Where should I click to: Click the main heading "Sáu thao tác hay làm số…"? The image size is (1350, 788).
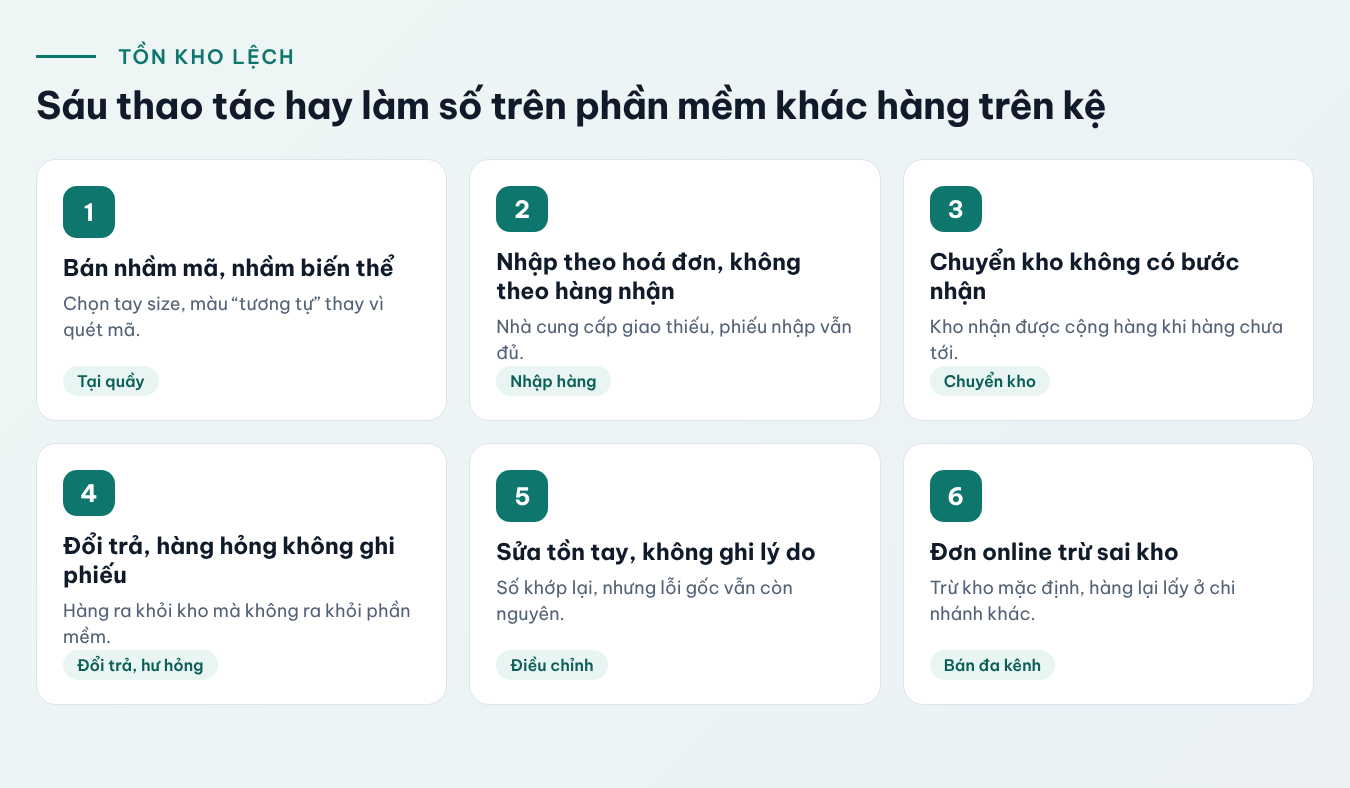[x=571, y=108]
